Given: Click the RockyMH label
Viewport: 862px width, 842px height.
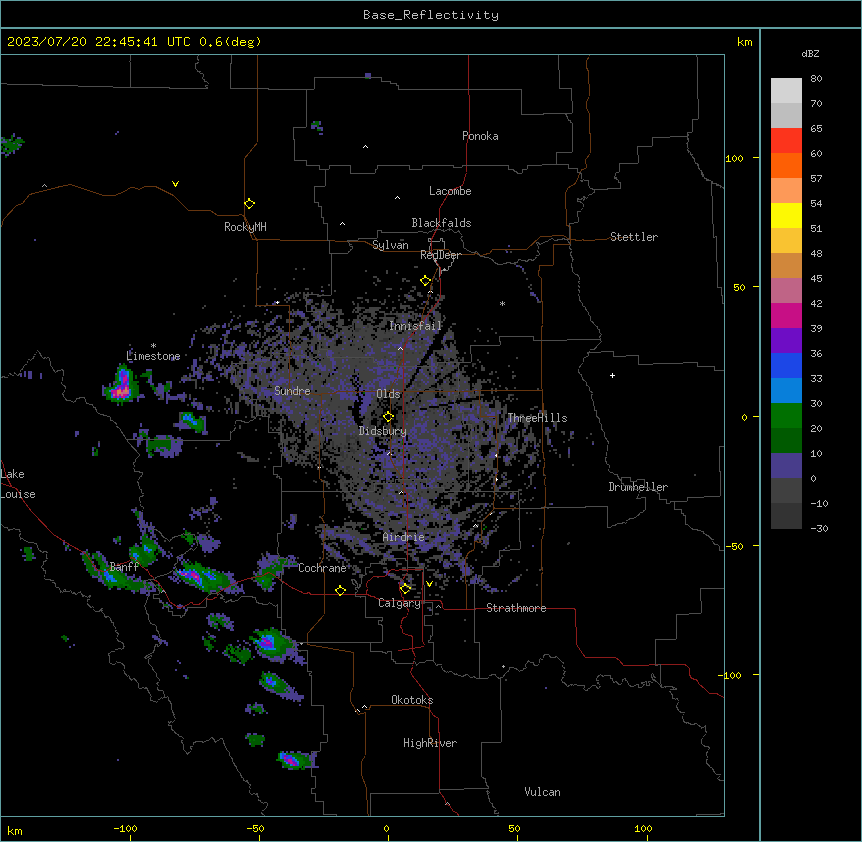Looking at the screenshot, I should point(245,227).
